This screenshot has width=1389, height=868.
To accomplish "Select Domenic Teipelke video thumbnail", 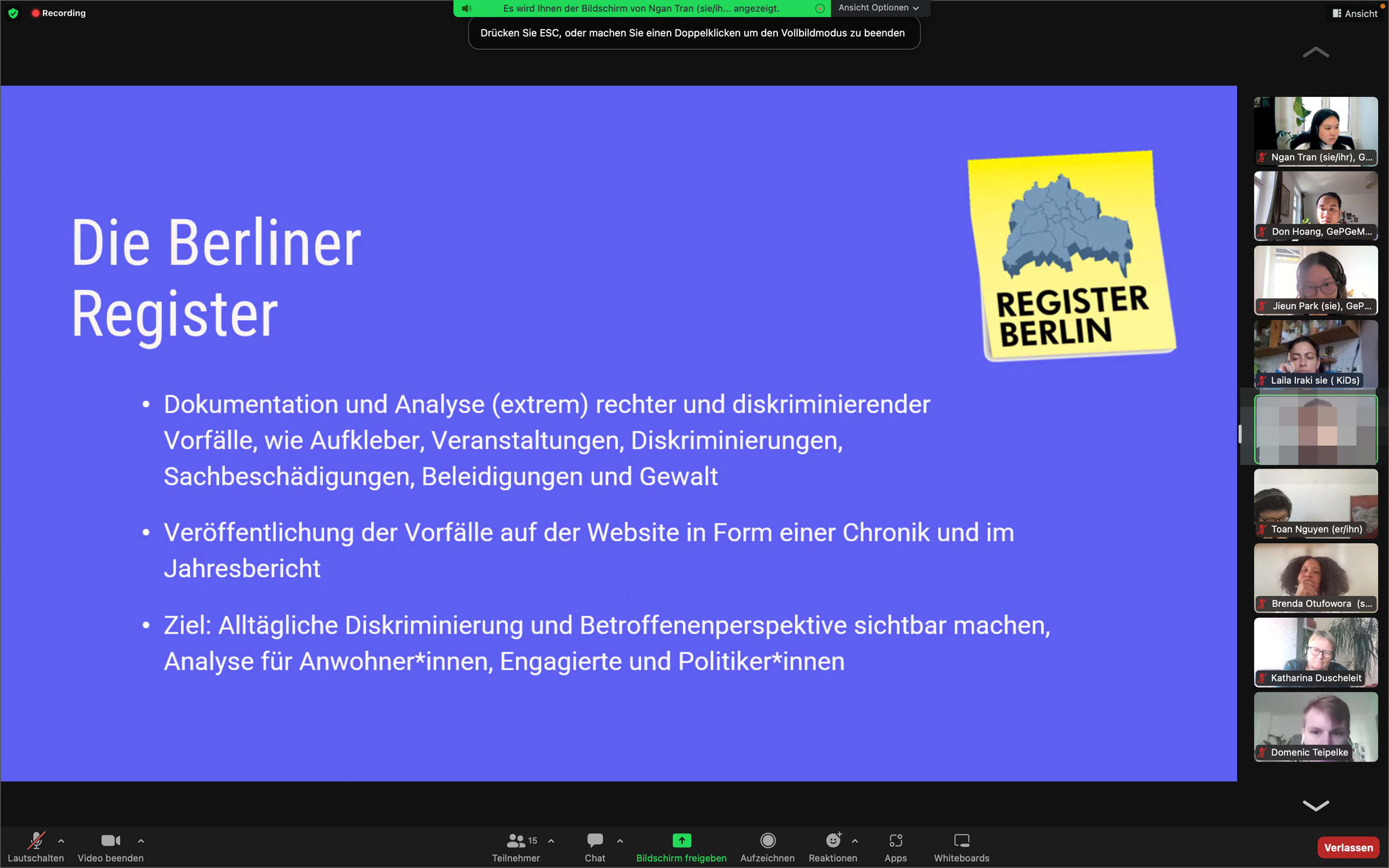I will tap(1316, 727).
